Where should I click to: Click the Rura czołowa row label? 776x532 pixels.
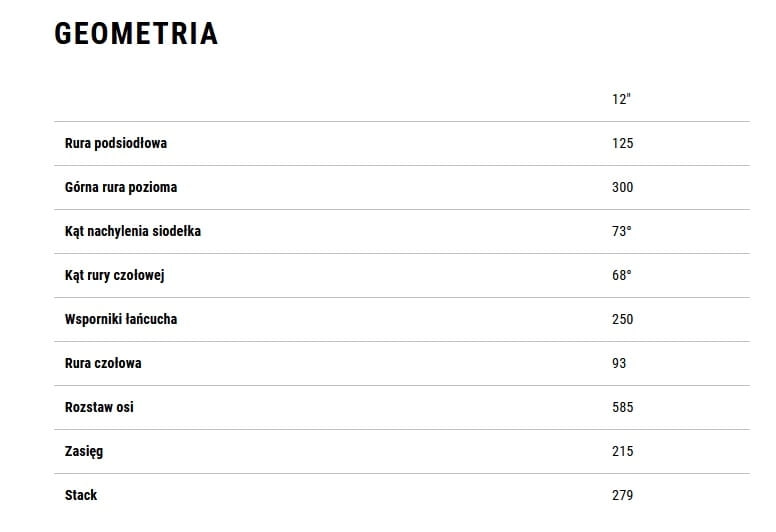[103, 363]
